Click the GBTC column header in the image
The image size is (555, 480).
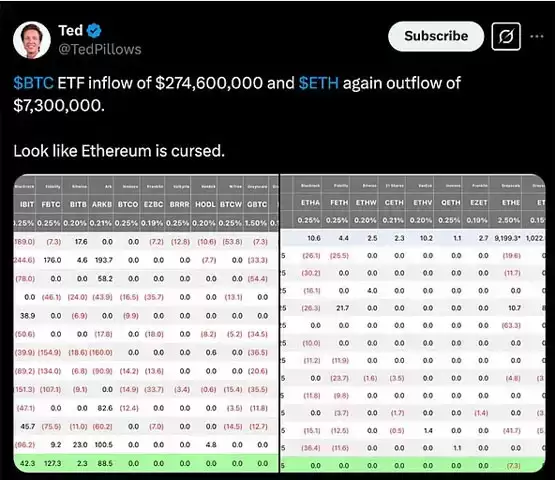pos(257,205)
